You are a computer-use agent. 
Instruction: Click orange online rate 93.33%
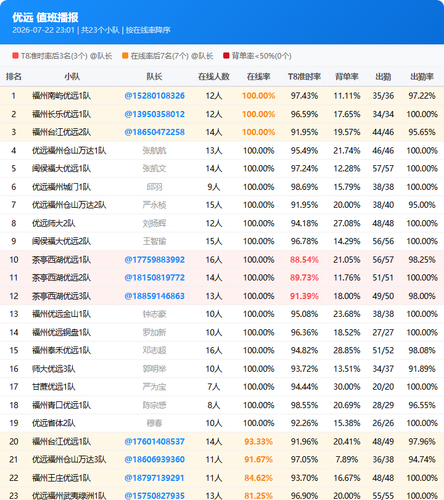(258, 442)
